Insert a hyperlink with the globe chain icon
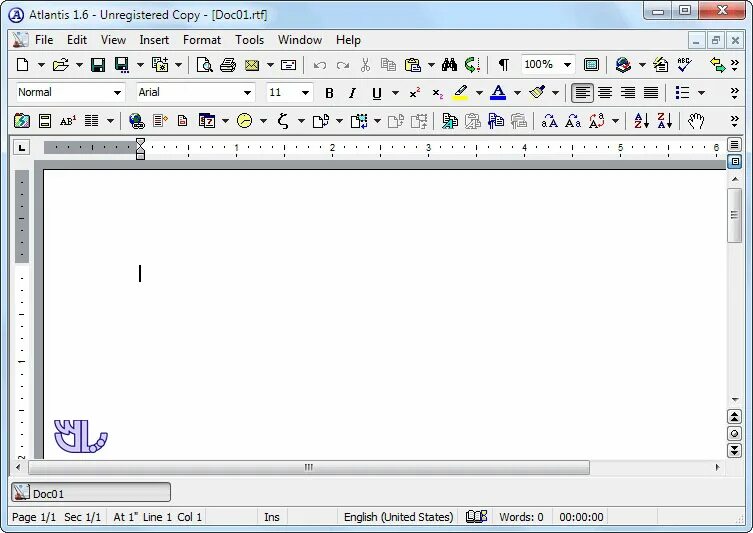Screen dimensions: 753x533 click(x=137, y=121)
